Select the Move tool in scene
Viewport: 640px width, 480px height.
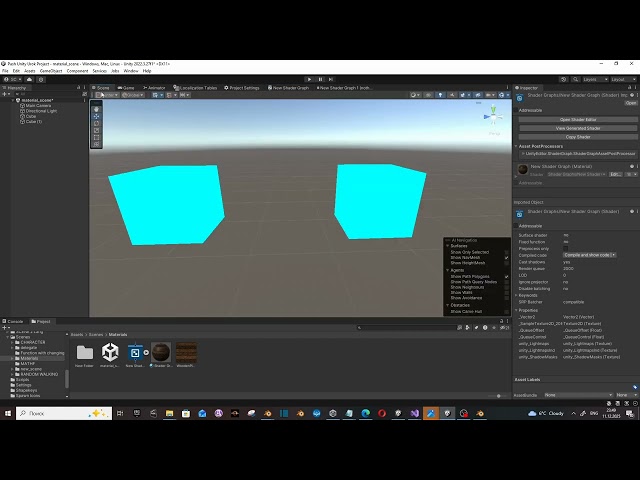click(x=96, y=116)
